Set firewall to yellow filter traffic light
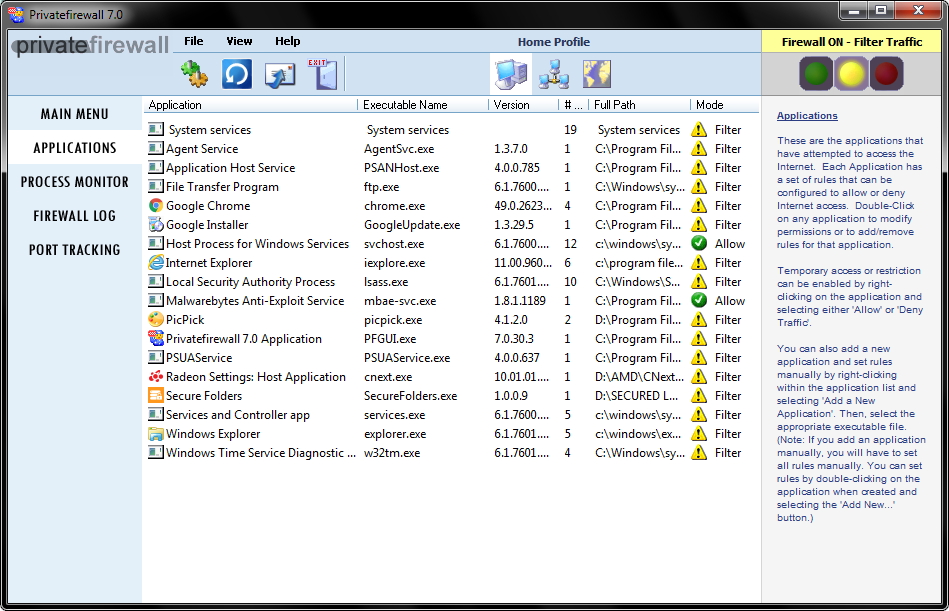The width and height of the screenshot is (949, 611). [852, 73]
